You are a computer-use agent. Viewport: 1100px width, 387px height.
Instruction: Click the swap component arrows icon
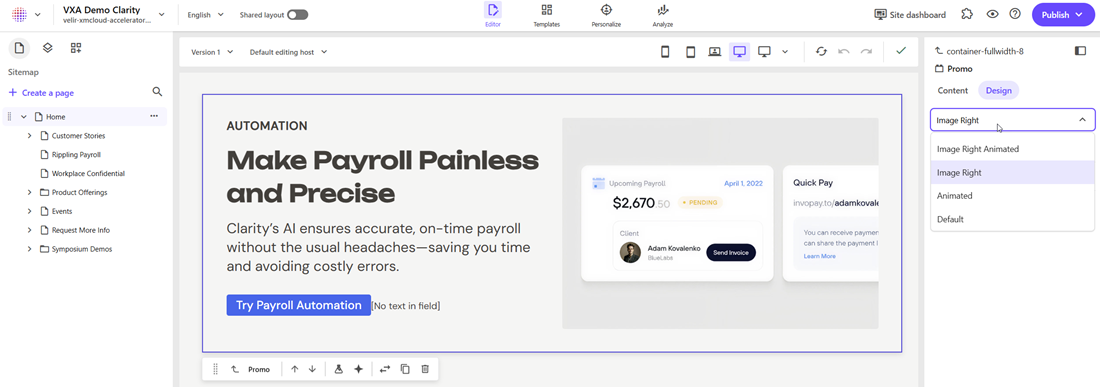[384, 369]
